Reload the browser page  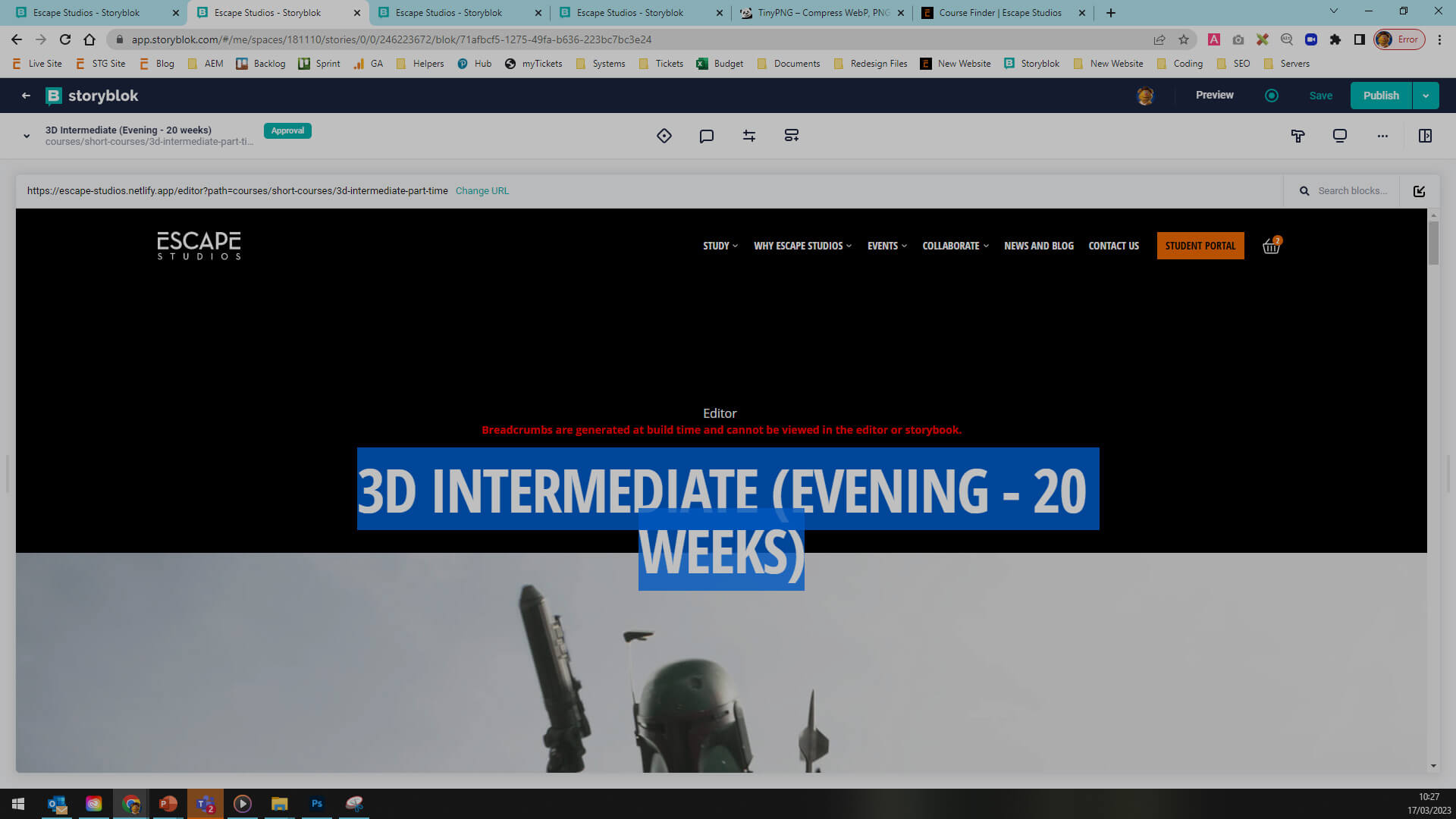65,39
